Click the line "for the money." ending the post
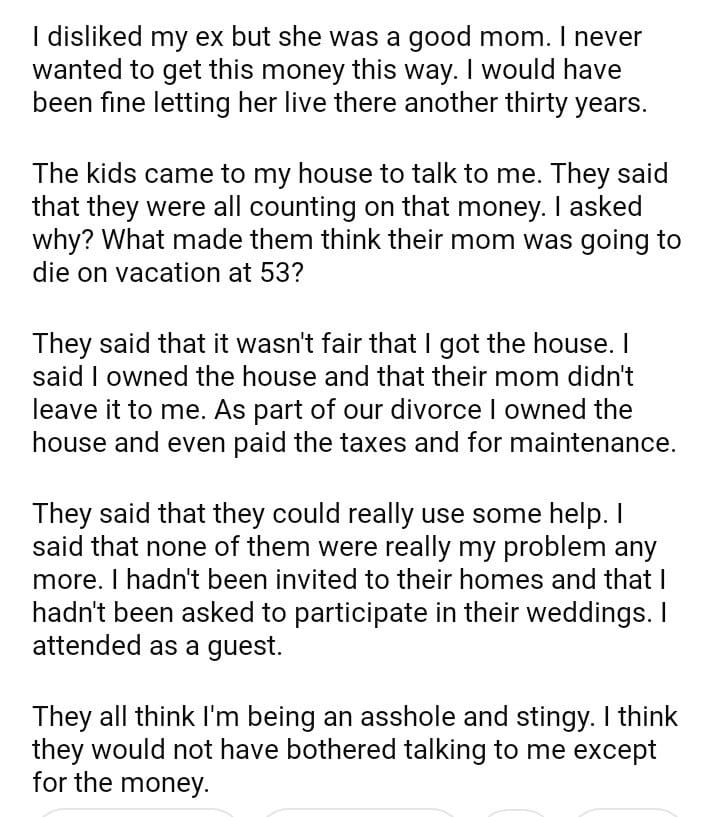Viewport: 720px width, 817px height. (121, 784)
